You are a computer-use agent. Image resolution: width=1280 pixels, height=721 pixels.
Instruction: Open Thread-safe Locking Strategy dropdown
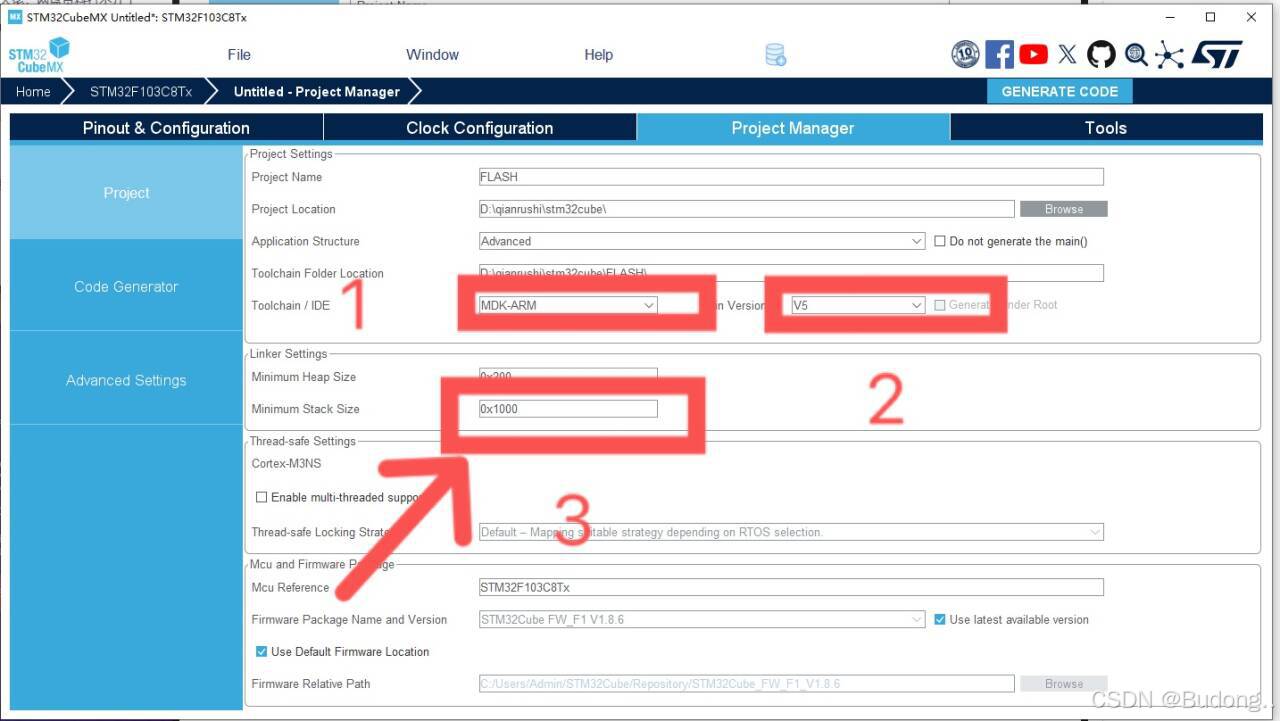coord(791,532)
